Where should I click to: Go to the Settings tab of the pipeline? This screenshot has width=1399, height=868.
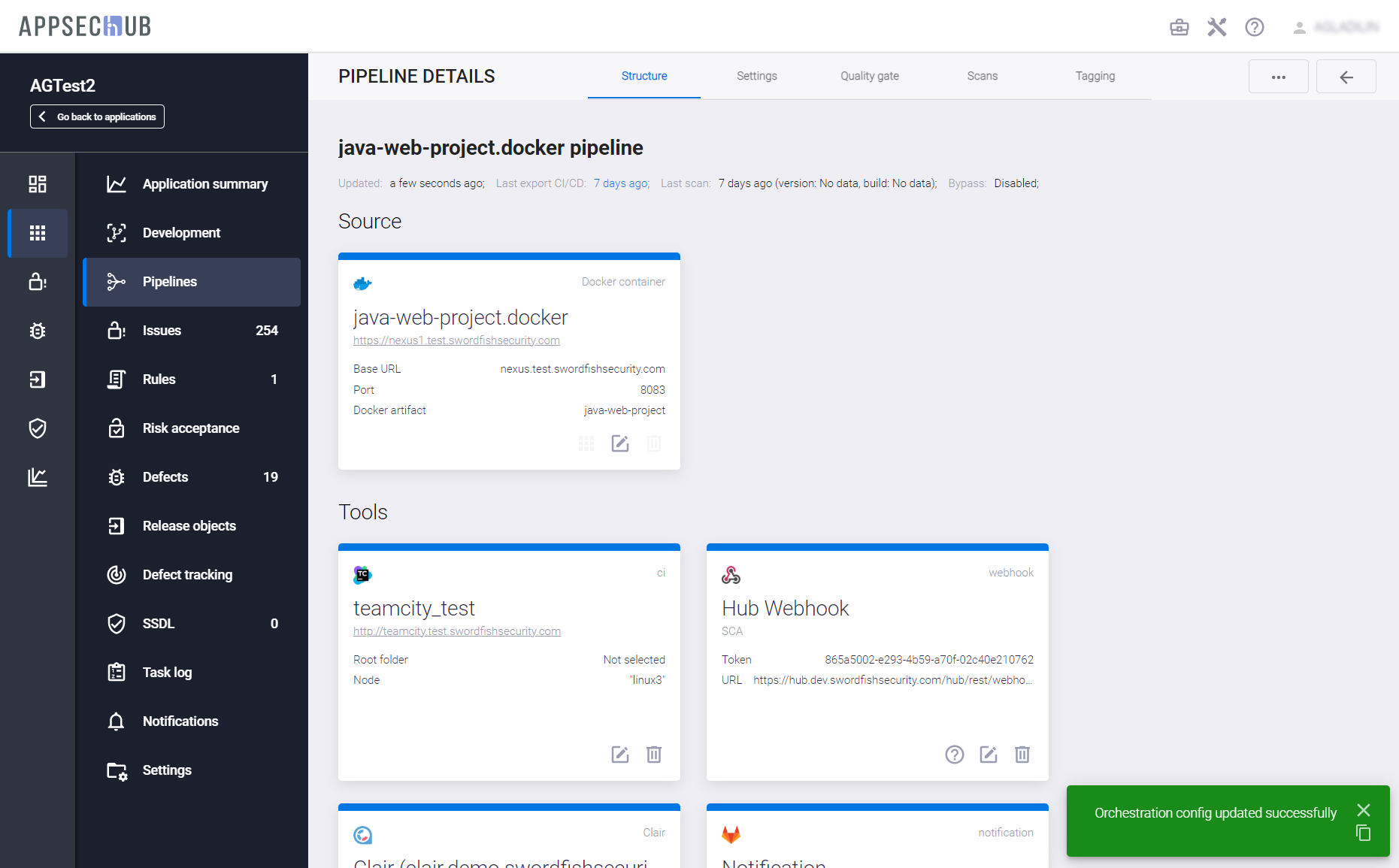click(756, 76)
